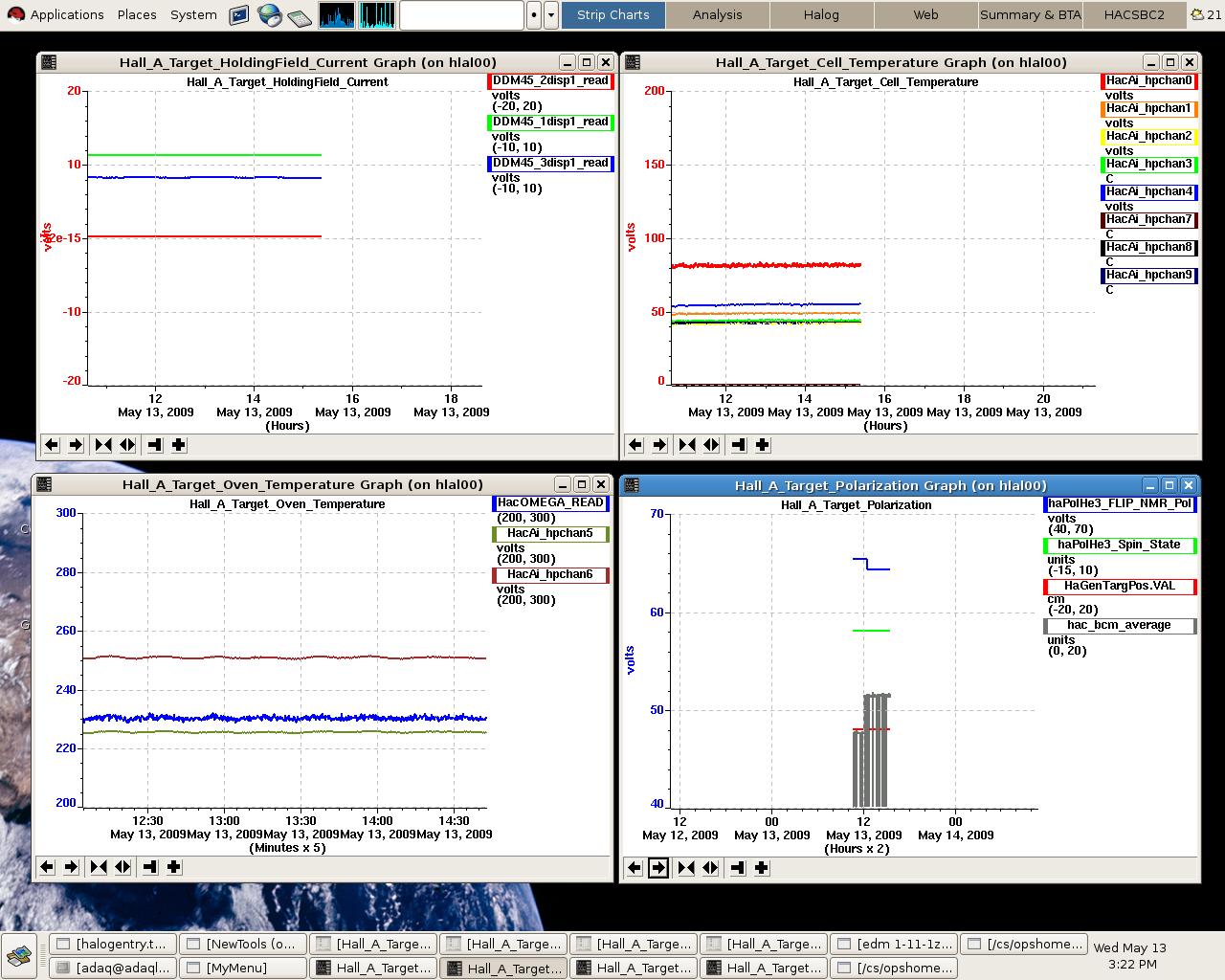Pan right in Polarization graph
Image resolution: width=1225 pixels, height=980 pixels.
pyautogui.click(x=658, y=868)
